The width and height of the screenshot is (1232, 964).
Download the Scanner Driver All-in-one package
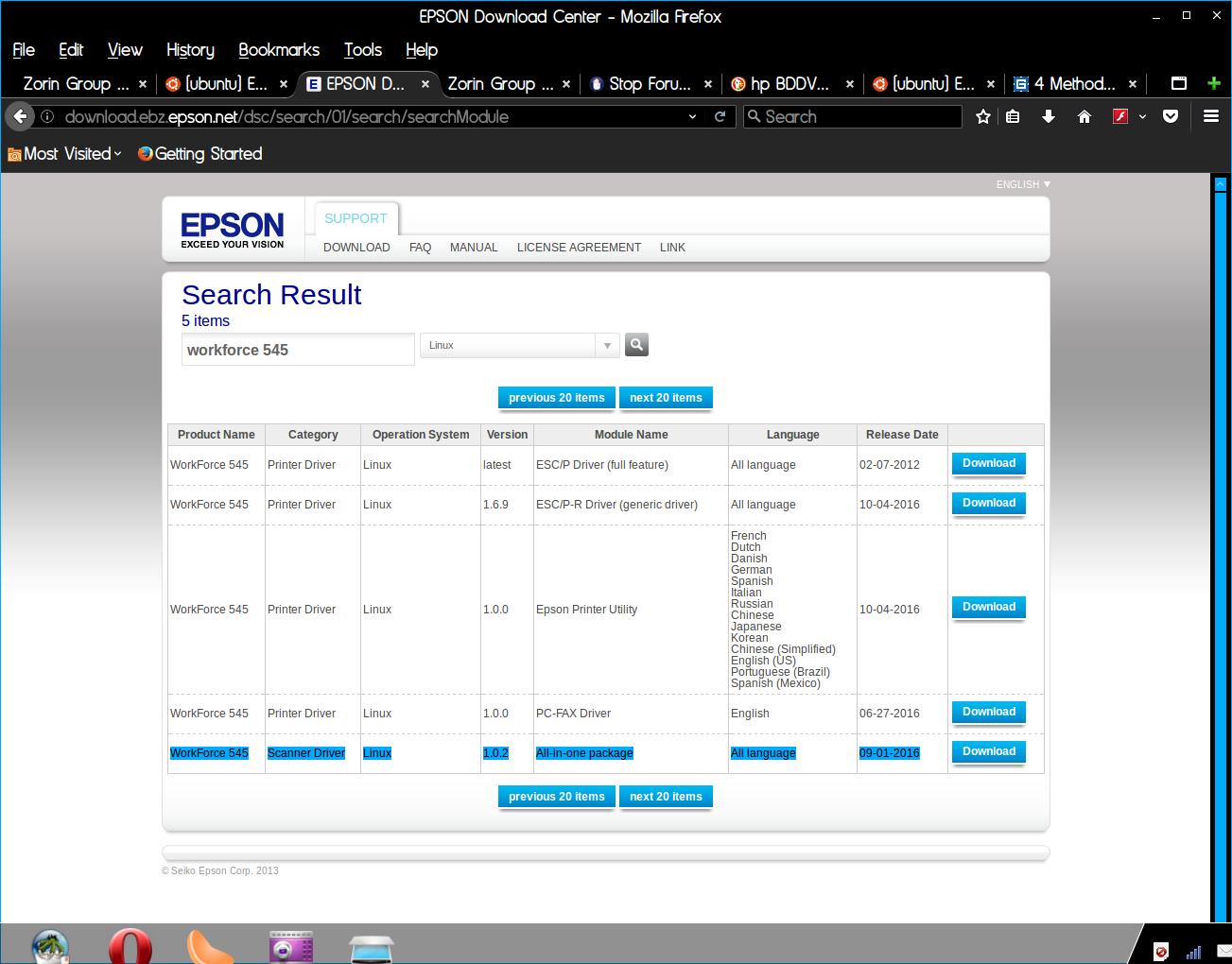point(988,752)
